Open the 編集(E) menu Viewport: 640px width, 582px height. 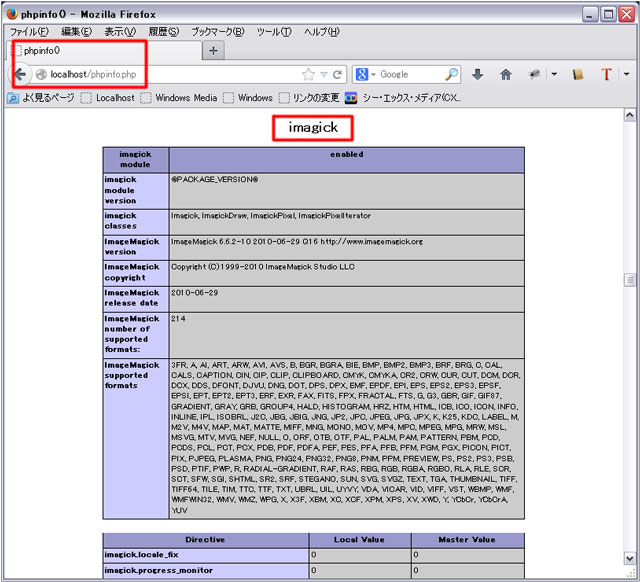76,32
